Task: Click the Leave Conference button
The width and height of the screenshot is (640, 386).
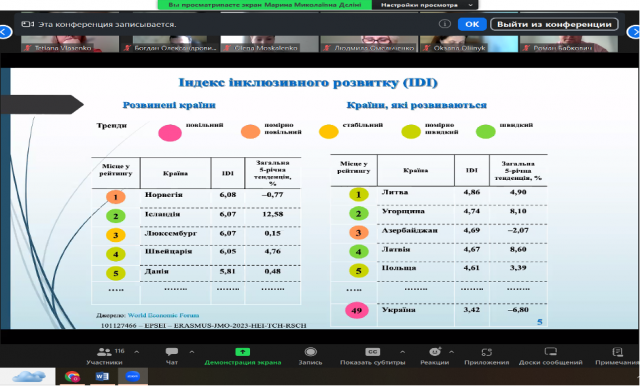Action: pos(554,24)
